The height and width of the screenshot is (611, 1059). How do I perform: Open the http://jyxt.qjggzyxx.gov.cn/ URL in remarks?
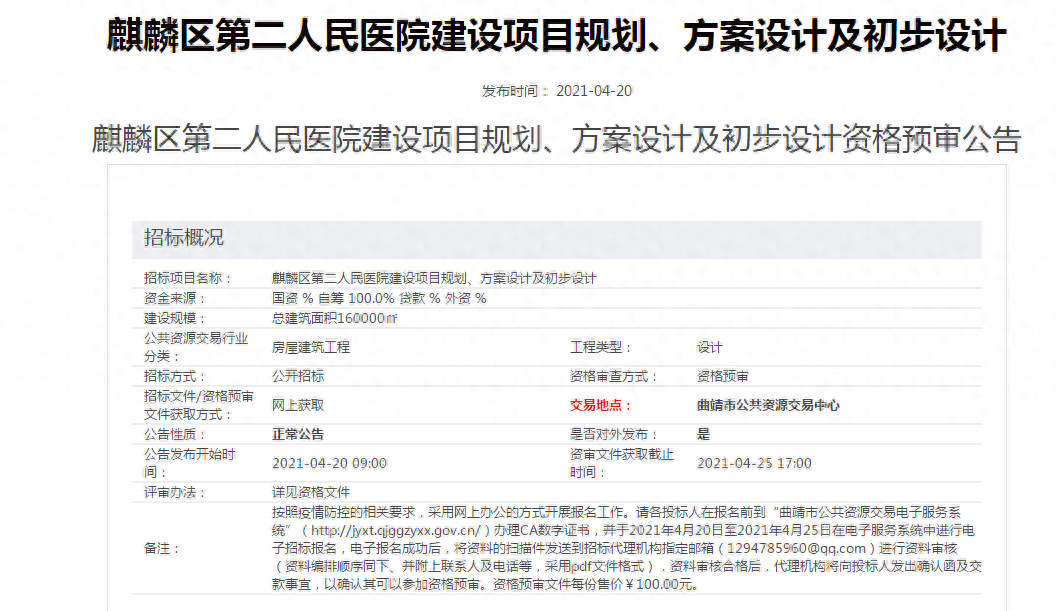(x=396, y=531)
